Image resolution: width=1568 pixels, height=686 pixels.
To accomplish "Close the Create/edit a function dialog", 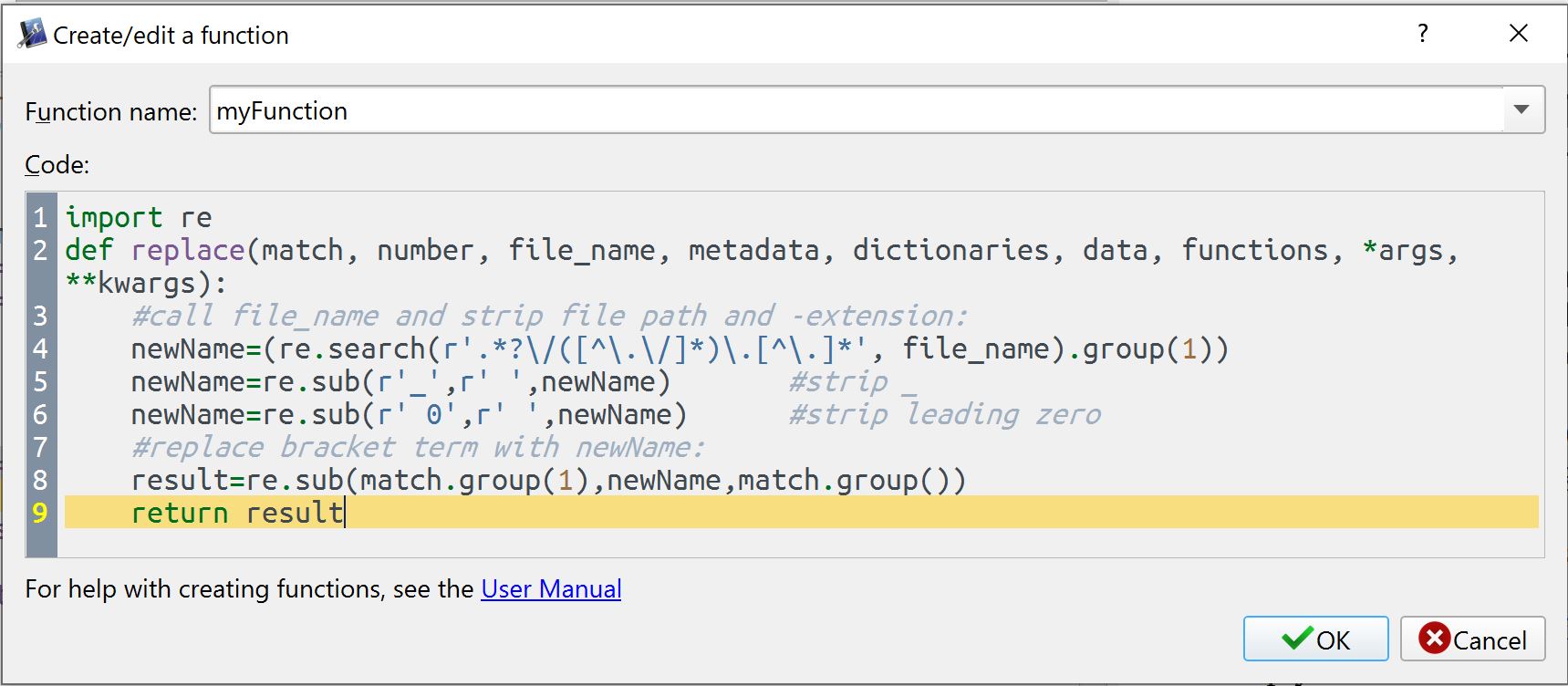I will [x=1518, y=34].
